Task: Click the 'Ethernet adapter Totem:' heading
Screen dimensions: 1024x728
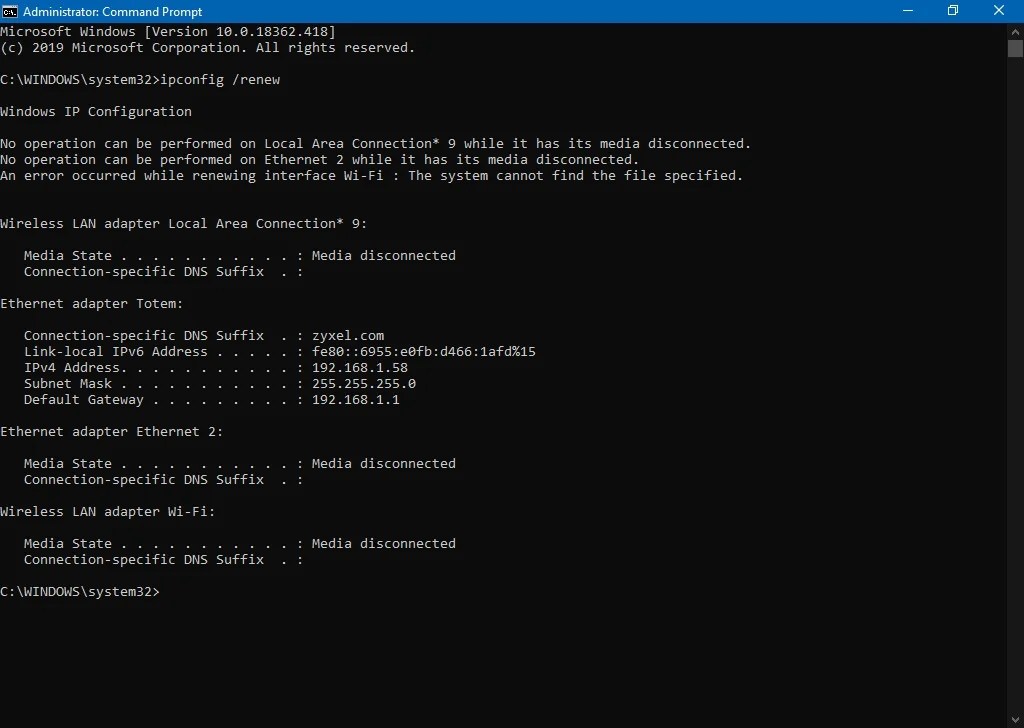Action: pyautogui.click(x=91, y=304)
